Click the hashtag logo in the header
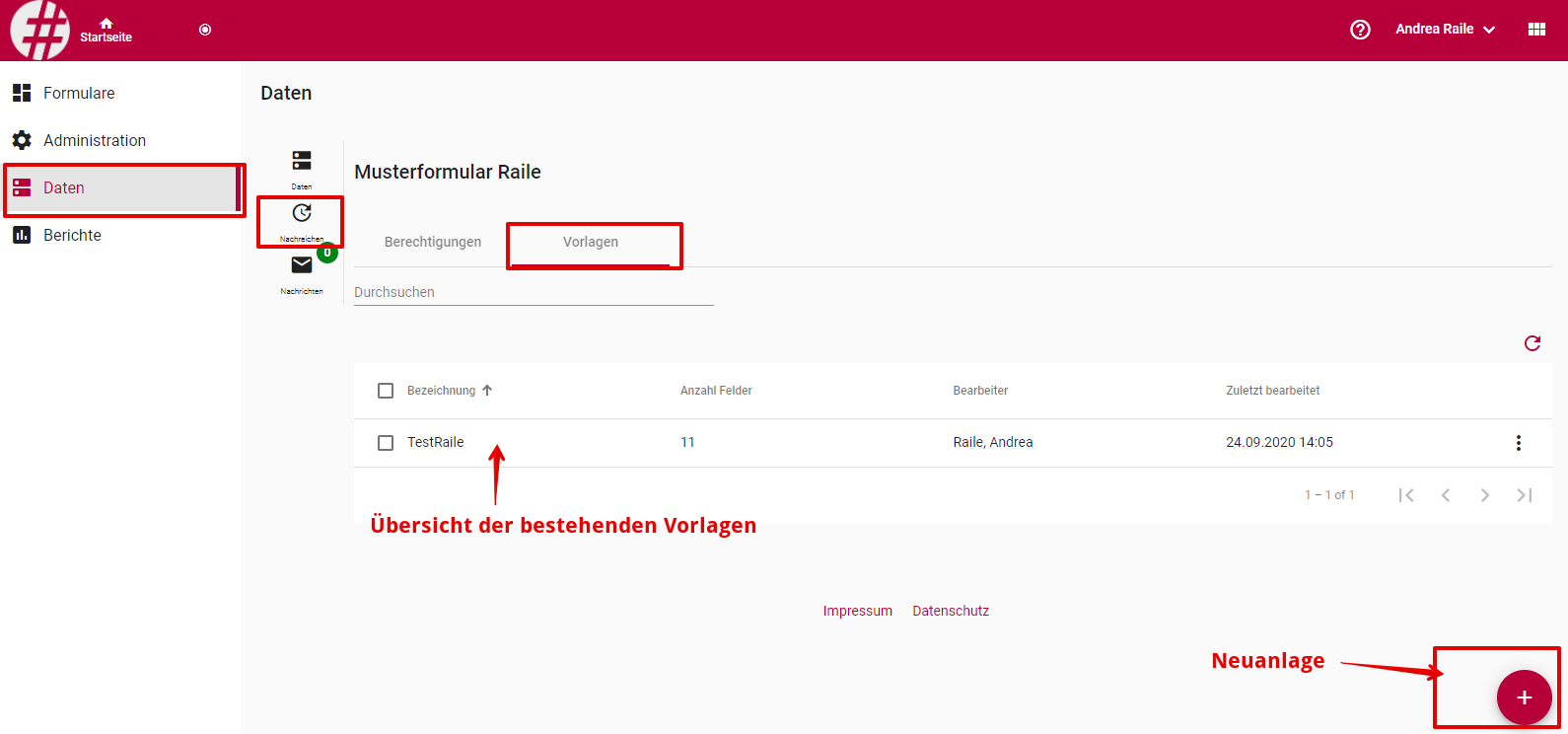This screenshot has height=734, width=1568. [x=39, y=30]
